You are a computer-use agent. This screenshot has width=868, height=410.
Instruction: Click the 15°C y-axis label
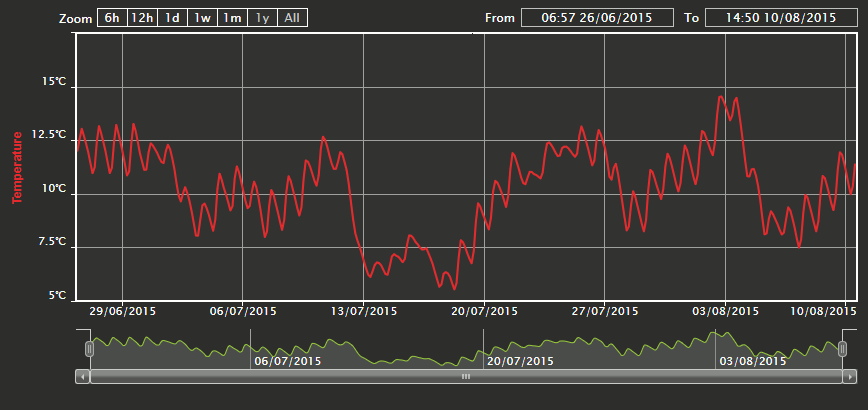(54, 82)
